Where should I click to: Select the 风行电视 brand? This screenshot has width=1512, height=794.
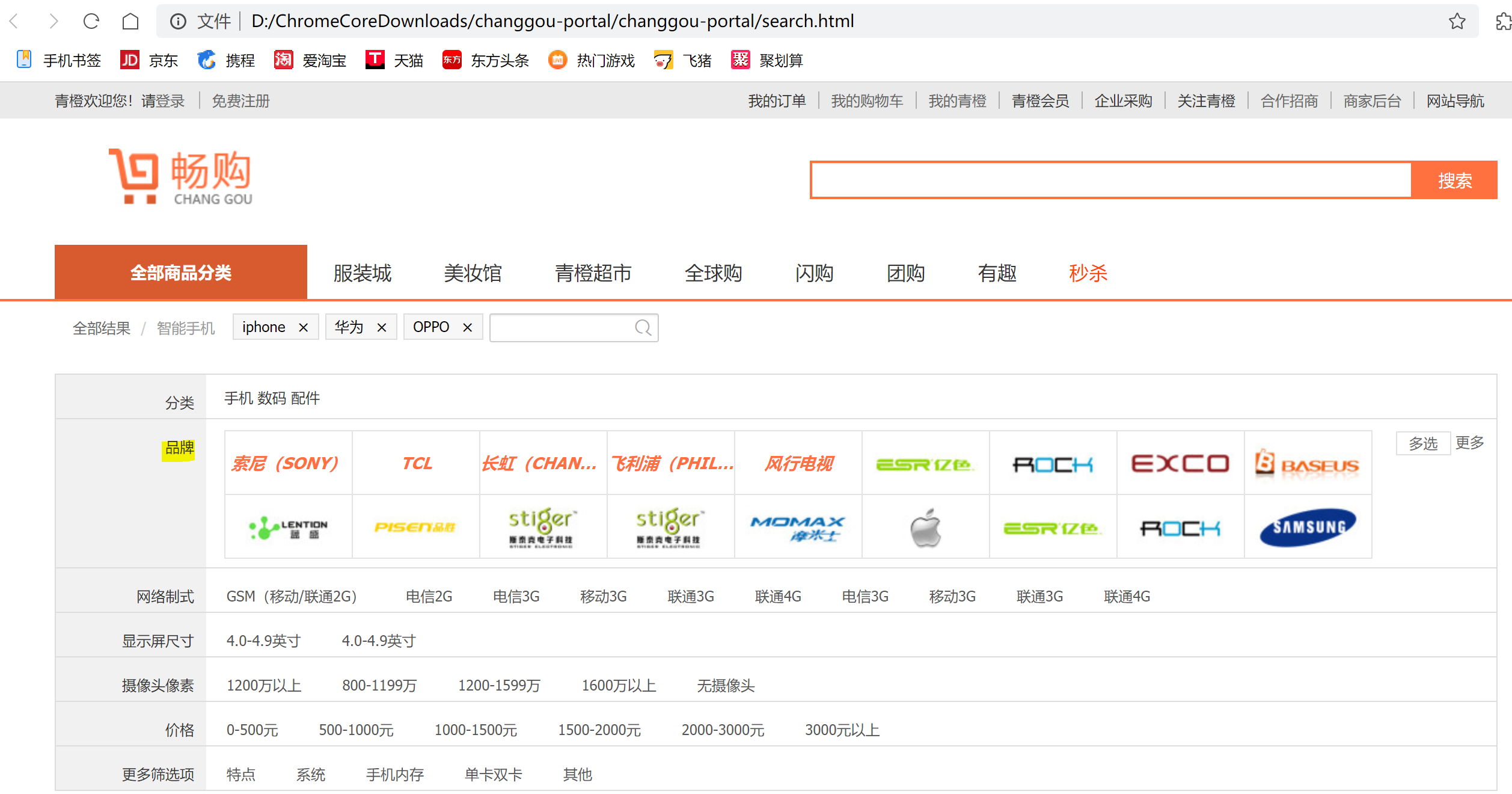click(x=798, y=463)
